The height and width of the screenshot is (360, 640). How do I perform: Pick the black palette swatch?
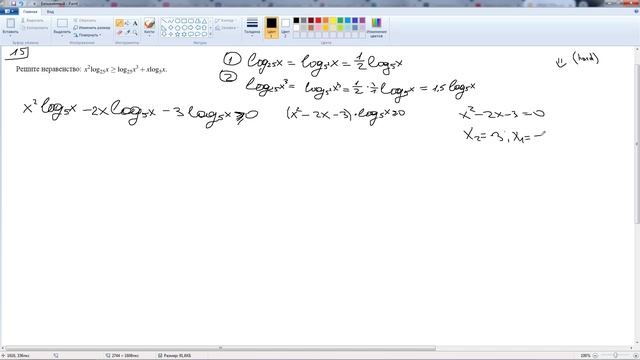(x=296, y=20)
